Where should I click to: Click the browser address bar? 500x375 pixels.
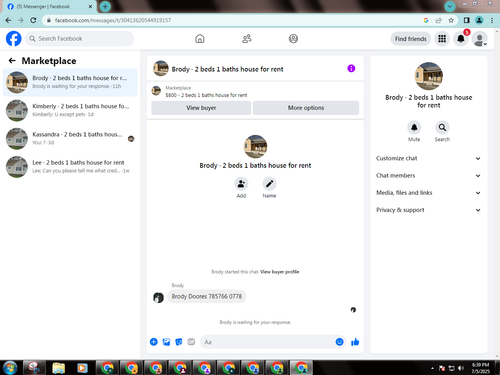point(233,20)
